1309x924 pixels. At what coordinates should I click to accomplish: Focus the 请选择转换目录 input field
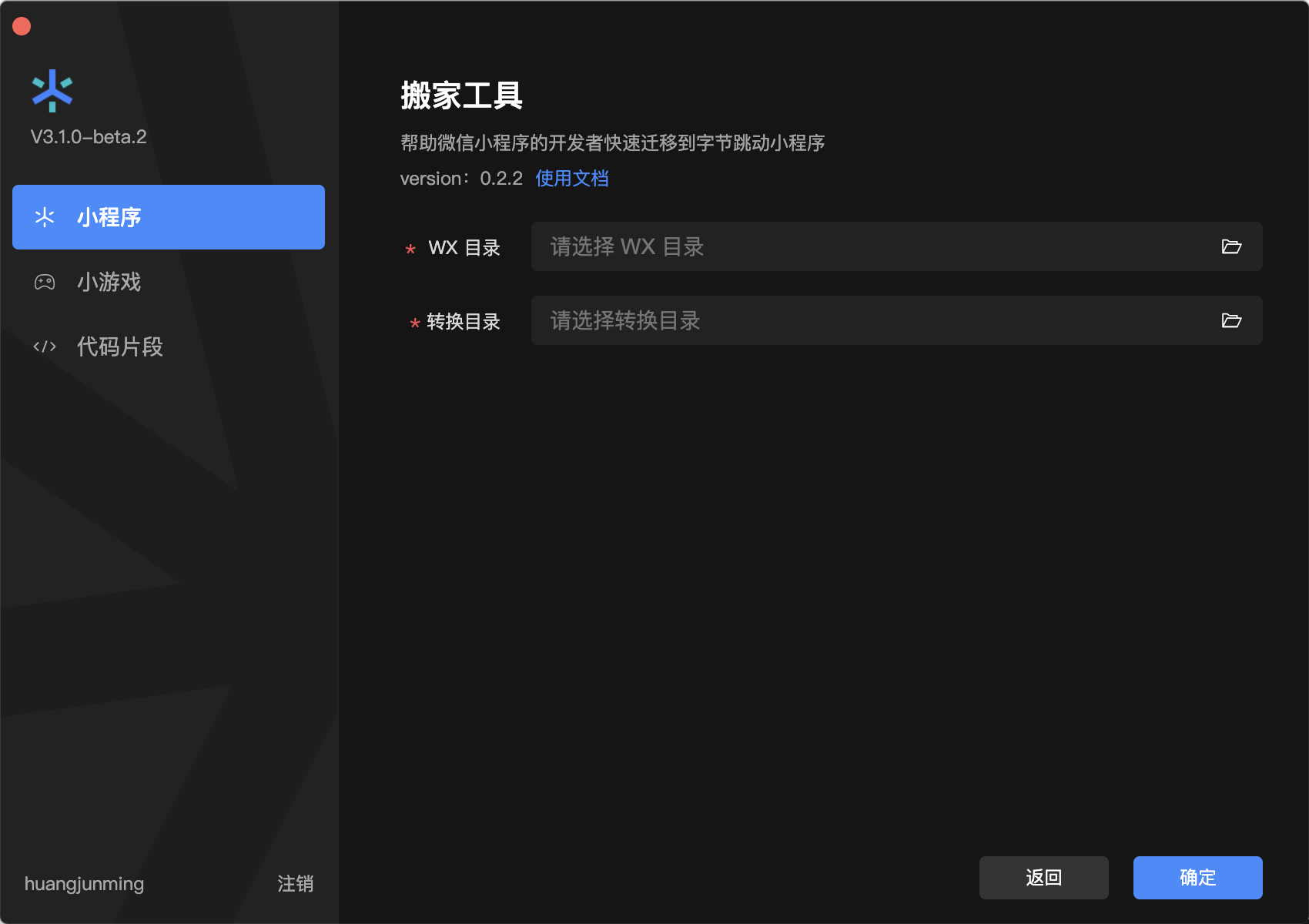pos(897,320)
